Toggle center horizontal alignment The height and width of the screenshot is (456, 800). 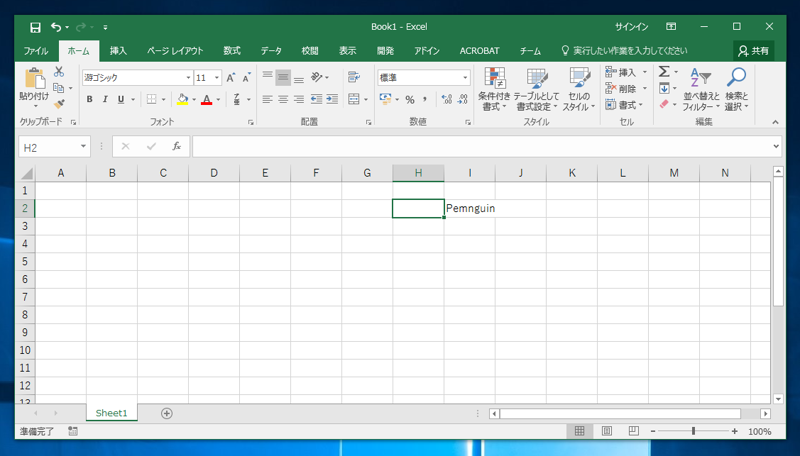(x=283, y=99)
